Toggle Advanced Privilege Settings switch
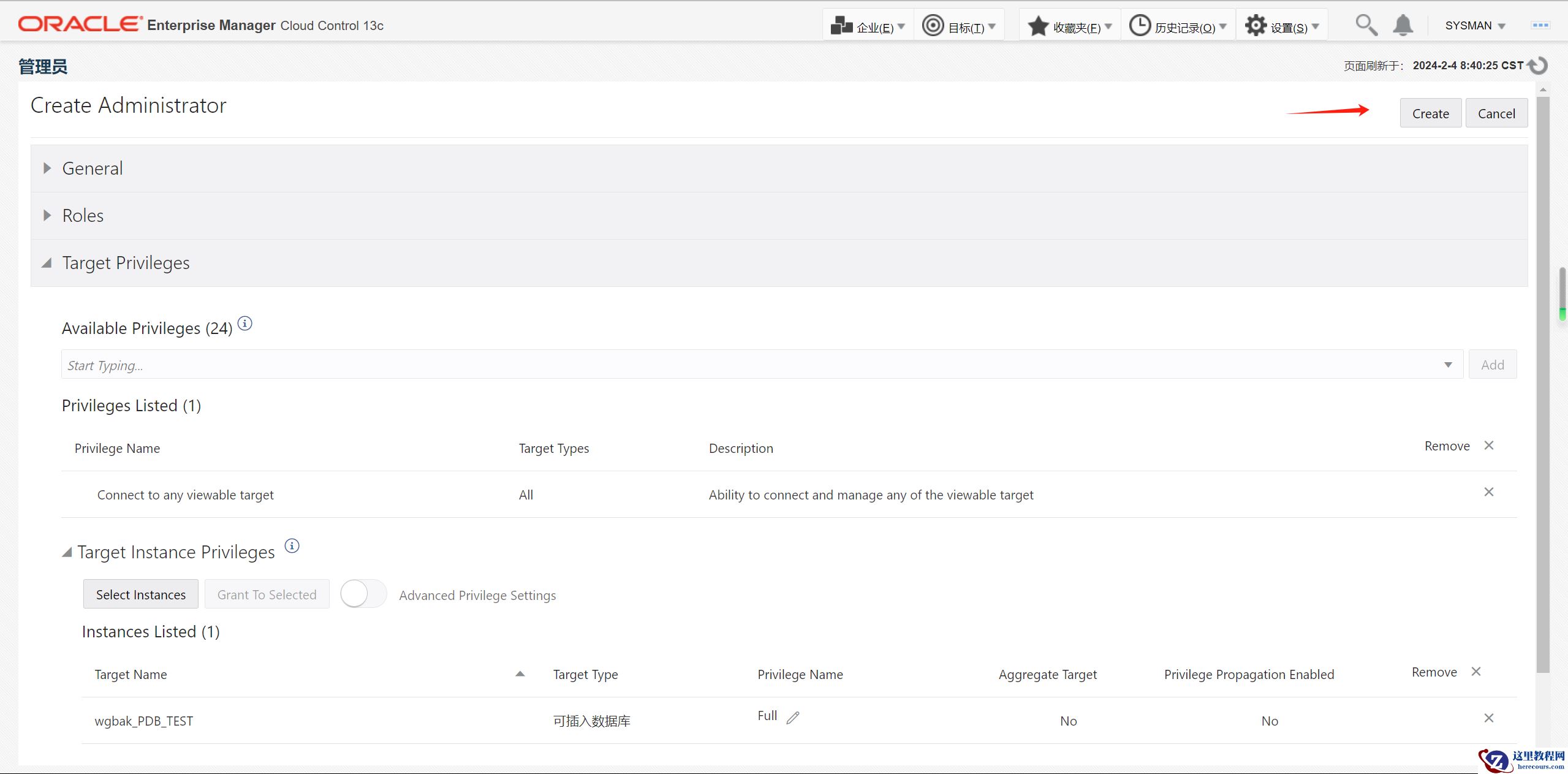Screen dimensions: 1568x774 click(x=363, y=594)
